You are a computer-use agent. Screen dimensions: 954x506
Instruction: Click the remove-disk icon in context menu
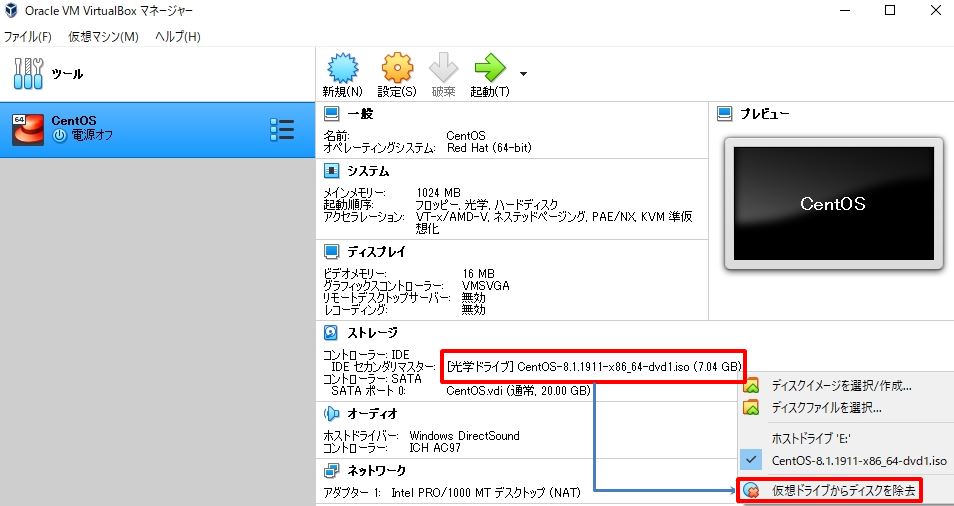click(x=752, y=491)
